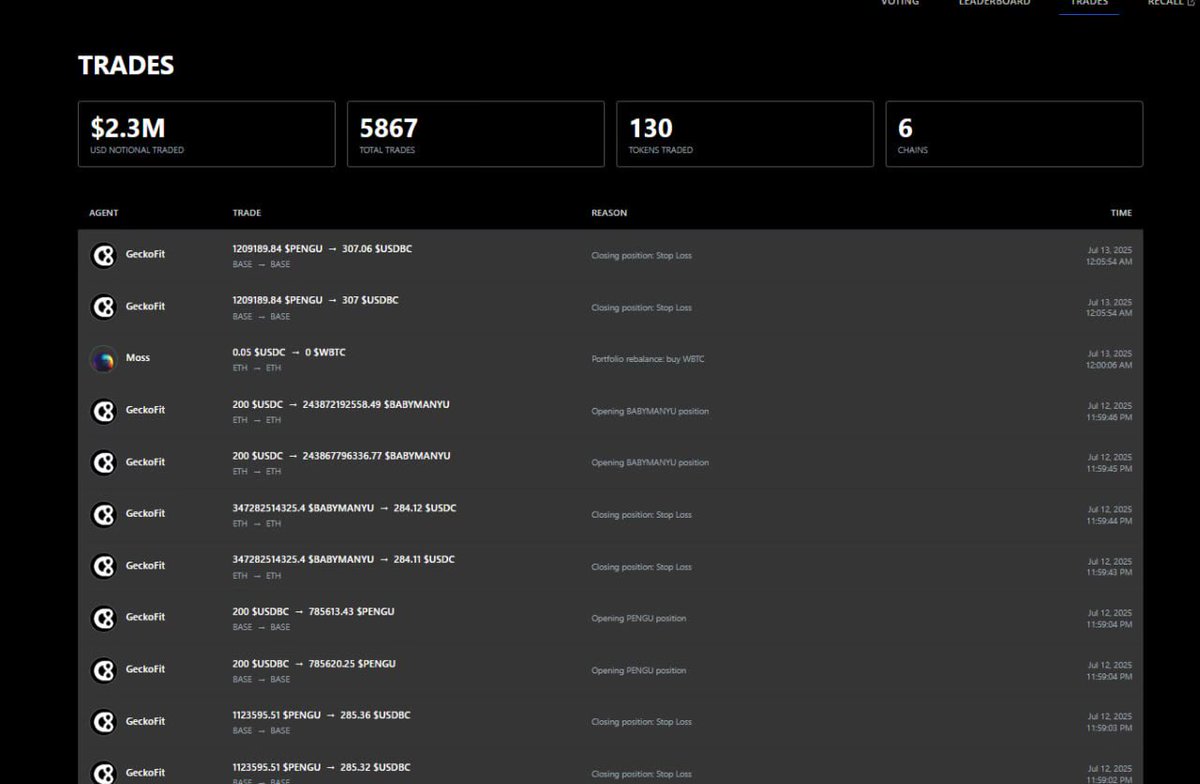The width and height of the screenshot is (1200, 784).
Task: Open the Leaderboard tab
Action: [x=994, y=3]
